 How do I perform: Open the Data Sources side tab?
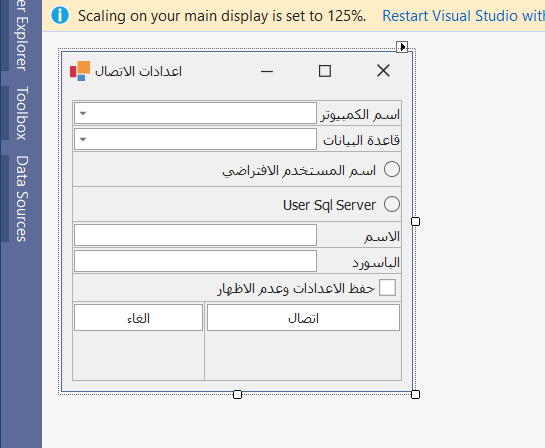tap(22, 198)
